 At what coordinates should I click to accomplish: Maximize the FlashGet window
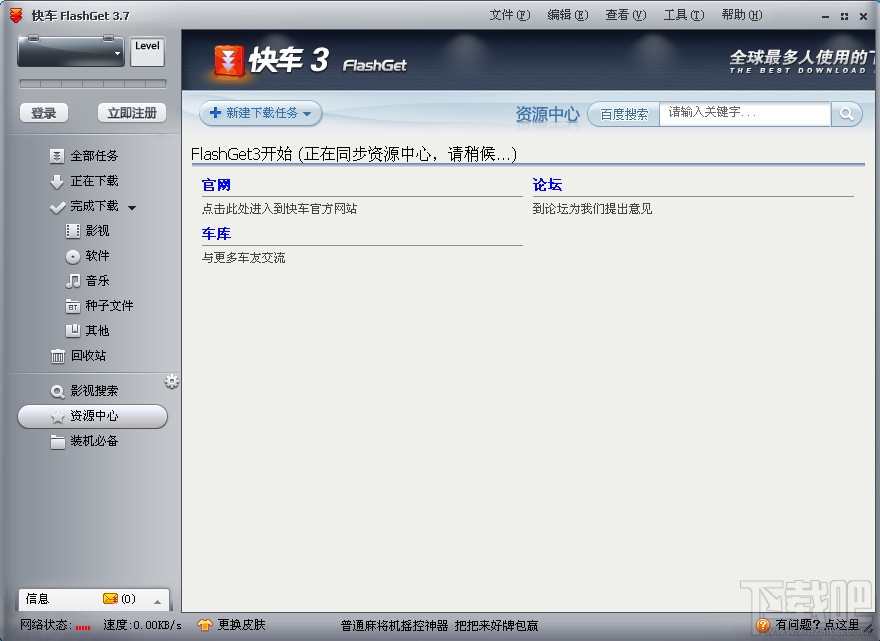(x=844, y=17)
